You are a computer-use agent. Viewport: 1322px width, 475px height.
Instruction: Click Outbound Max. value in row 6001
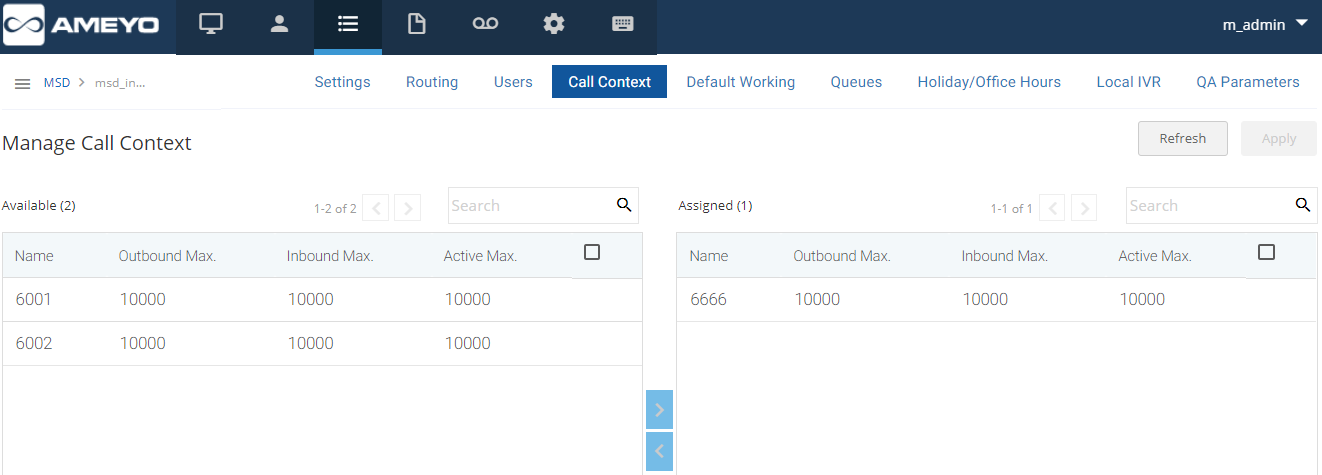pyautogui.click(x=142, y=299)
